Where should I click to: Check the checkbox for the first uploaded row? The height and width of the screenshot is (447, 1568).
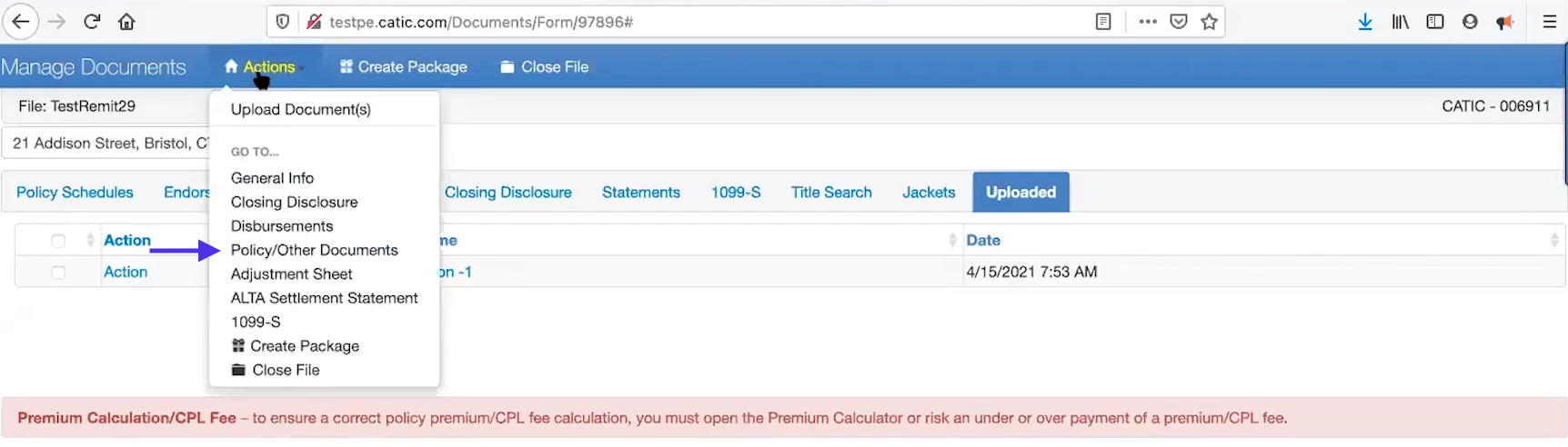click(58, 273)
